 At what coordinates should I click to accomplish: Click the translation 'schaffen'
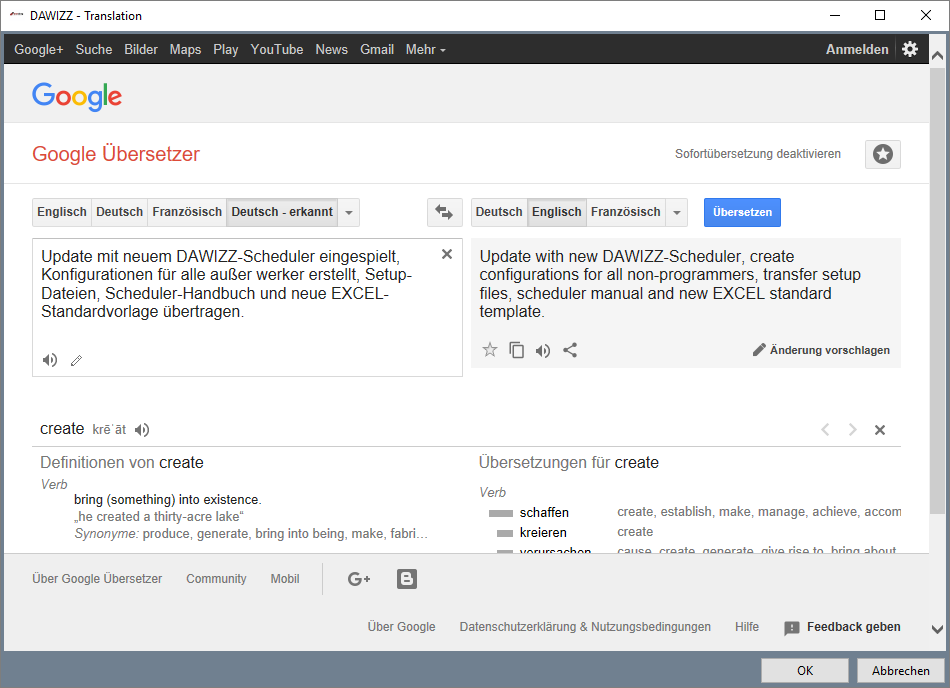pos(544,512)
